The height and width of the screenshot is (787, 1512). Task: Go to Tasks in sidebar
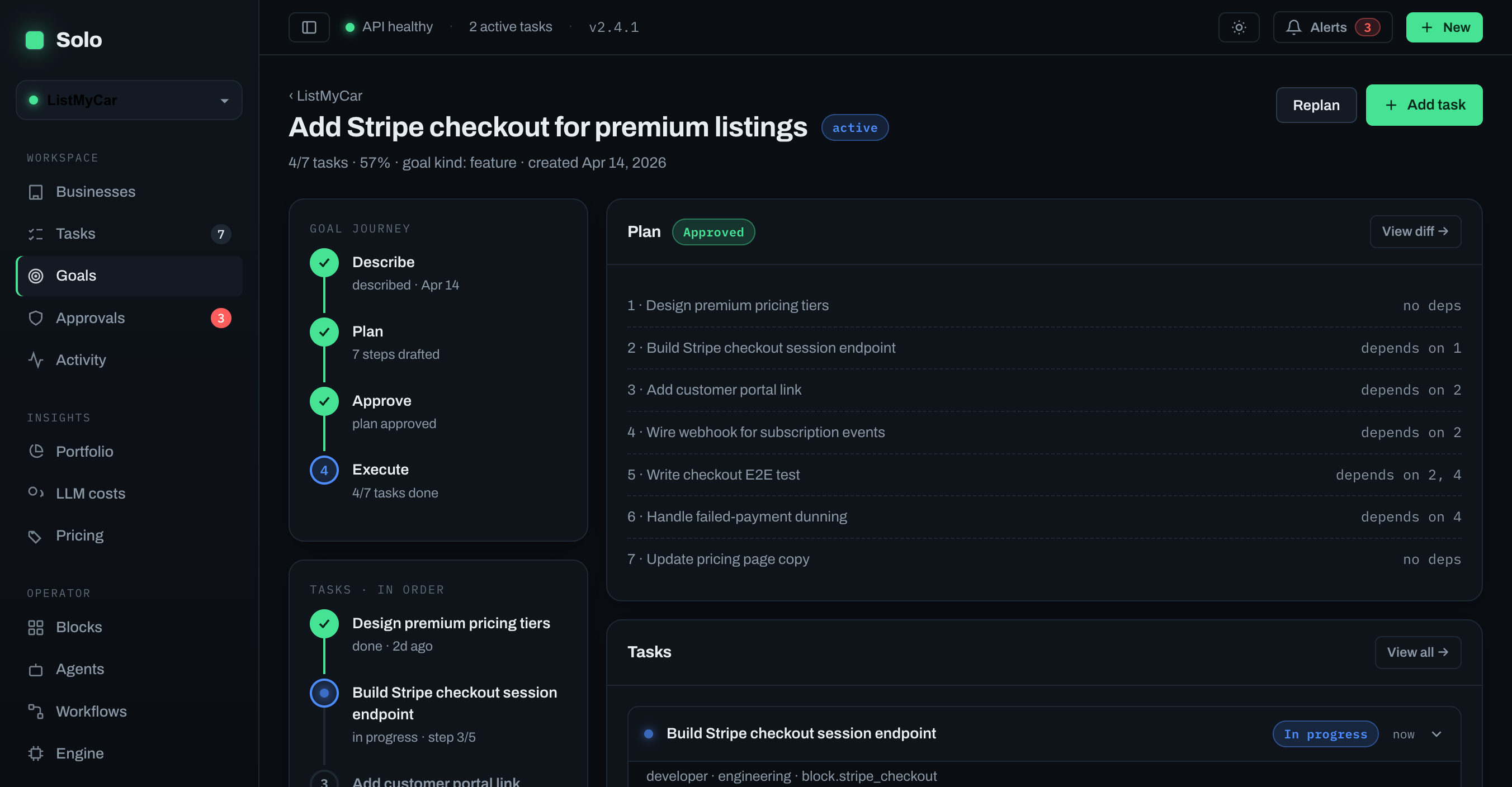(129, 234)
